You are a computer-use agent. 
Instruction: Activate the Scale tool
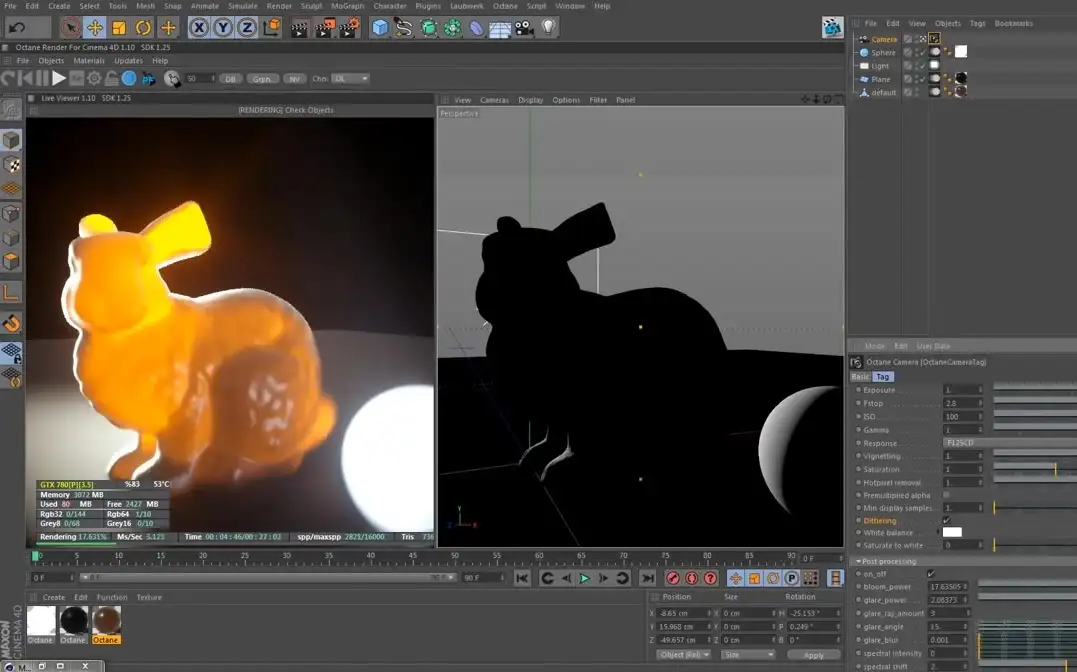click(119, 27)
